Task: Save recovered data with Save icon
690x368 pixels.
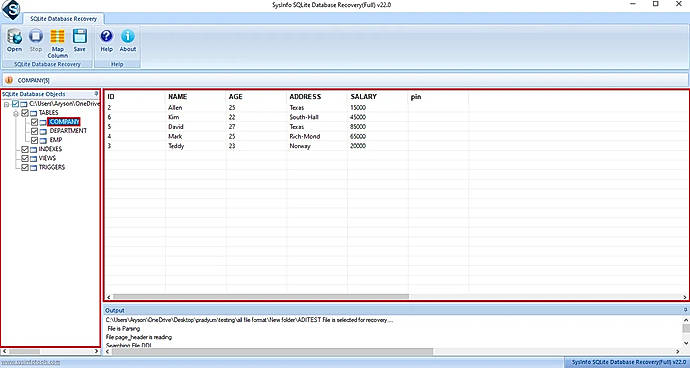Action: 80,37
